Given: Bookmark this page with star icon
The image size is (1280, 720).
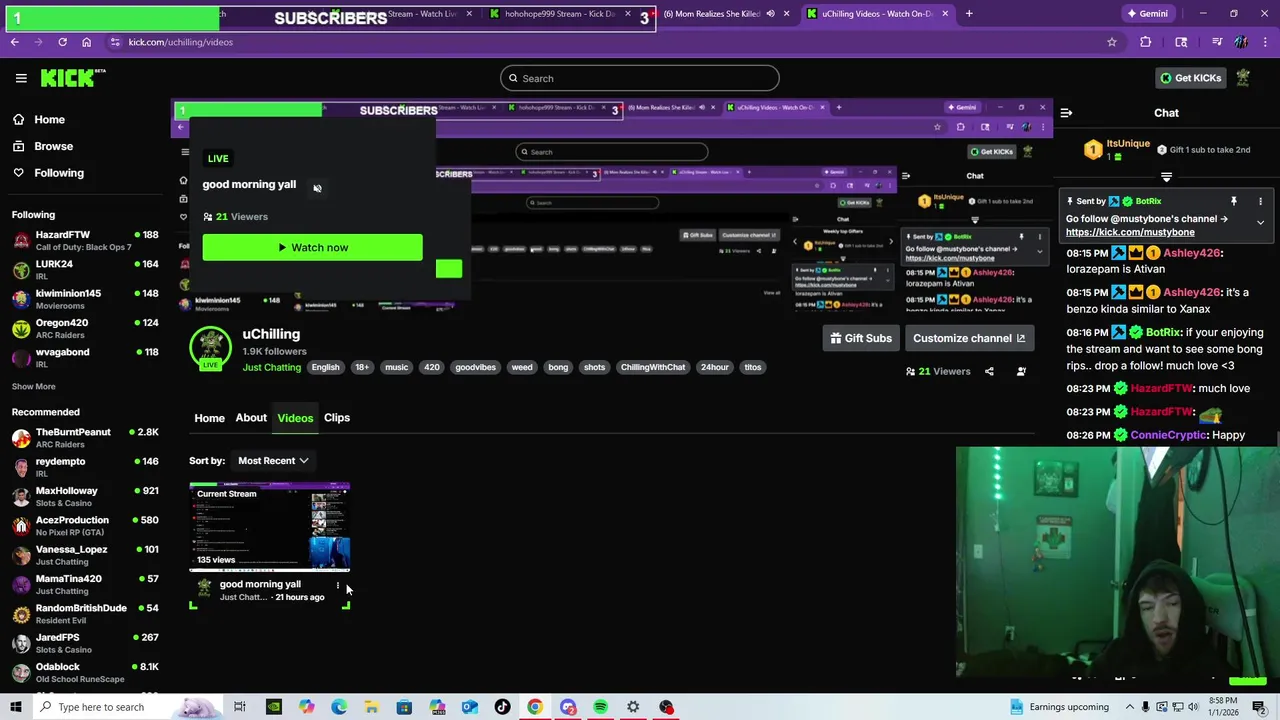Looking at the screenshot, I should pyautogui.click(x=1111, y=42).
